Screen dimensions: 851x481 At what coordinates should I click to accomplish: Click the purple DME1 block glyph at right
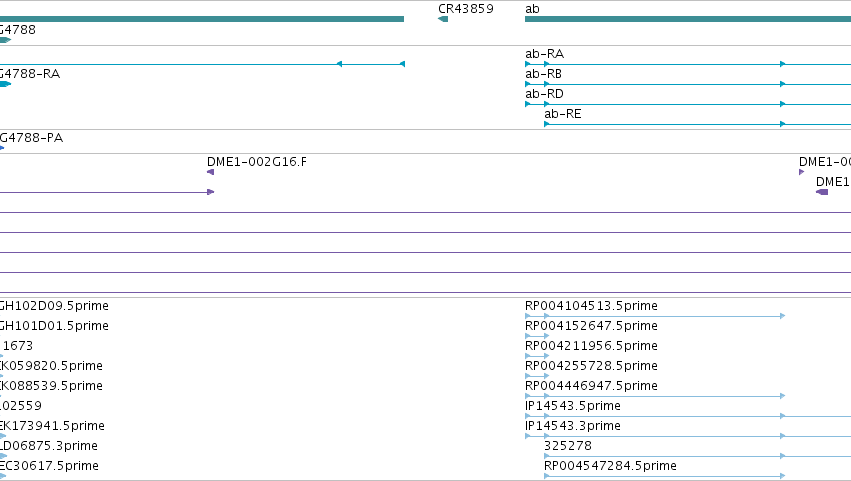tap(822, 192)
